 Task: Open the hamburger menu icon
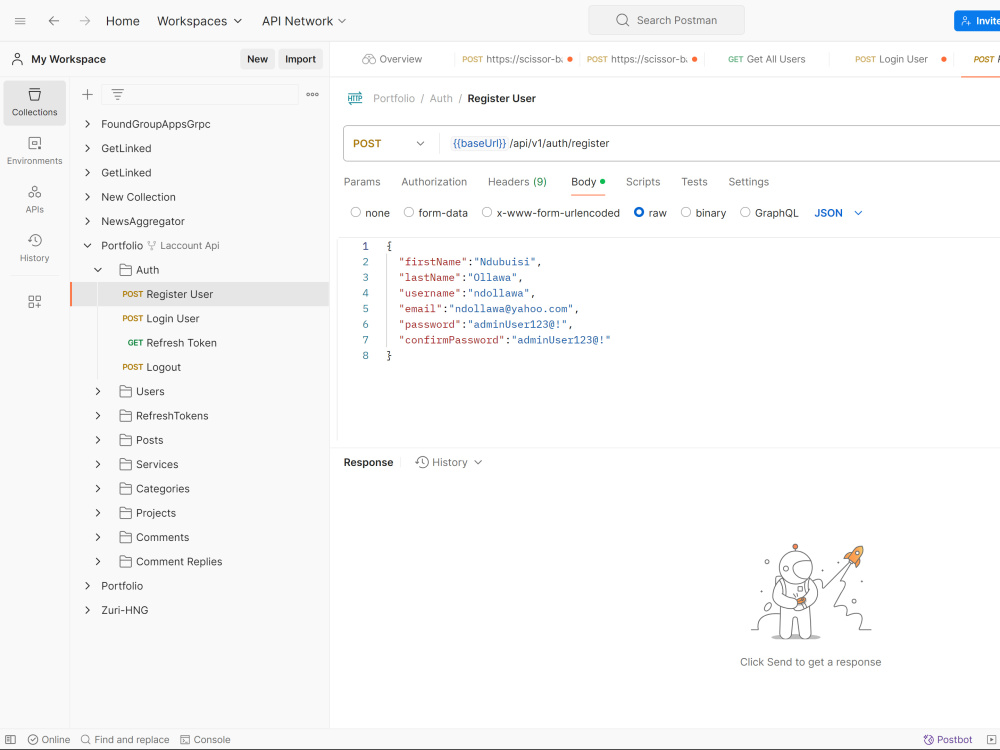[x=20, y=21]
